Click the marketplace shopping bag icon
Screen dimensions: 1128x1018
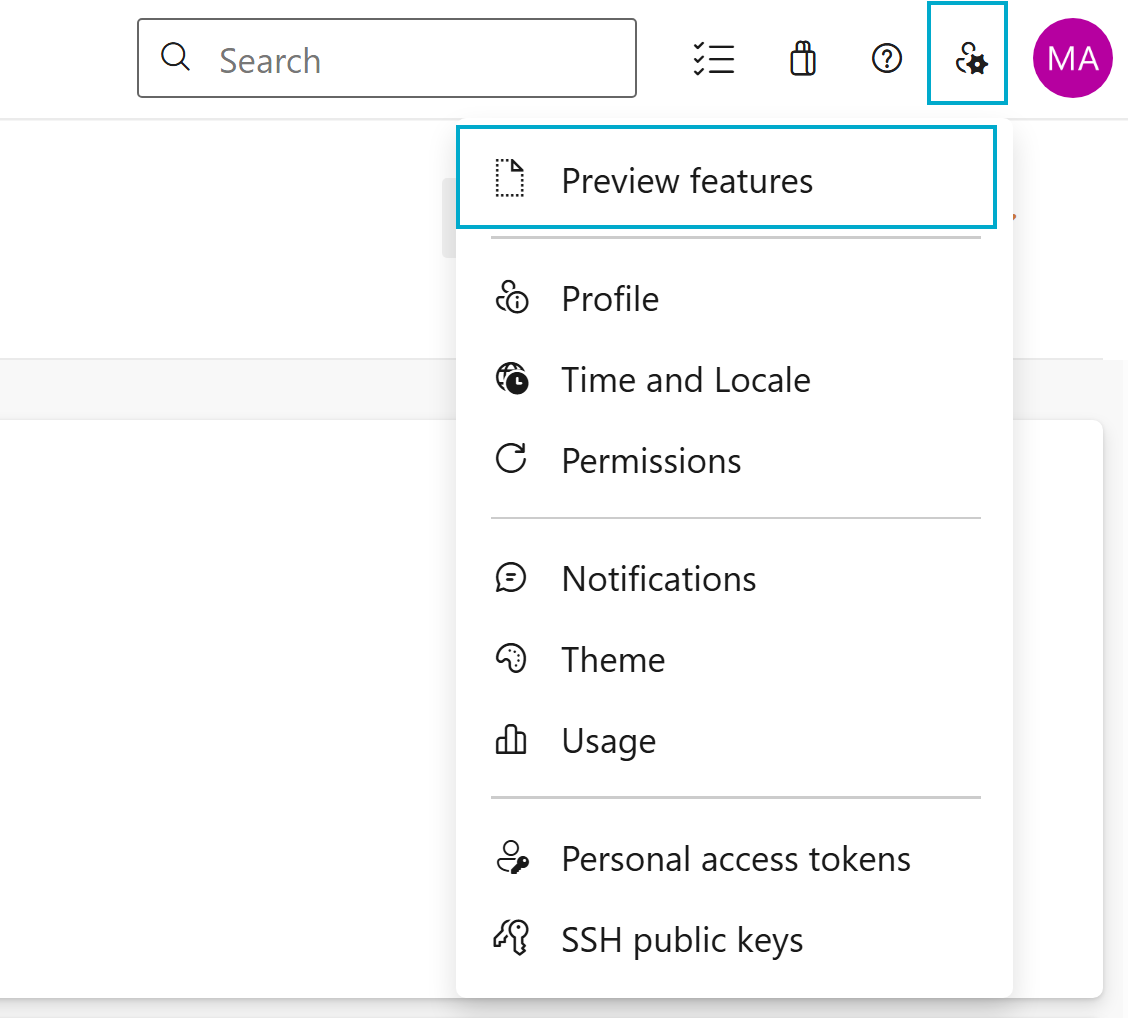[802, 58]
